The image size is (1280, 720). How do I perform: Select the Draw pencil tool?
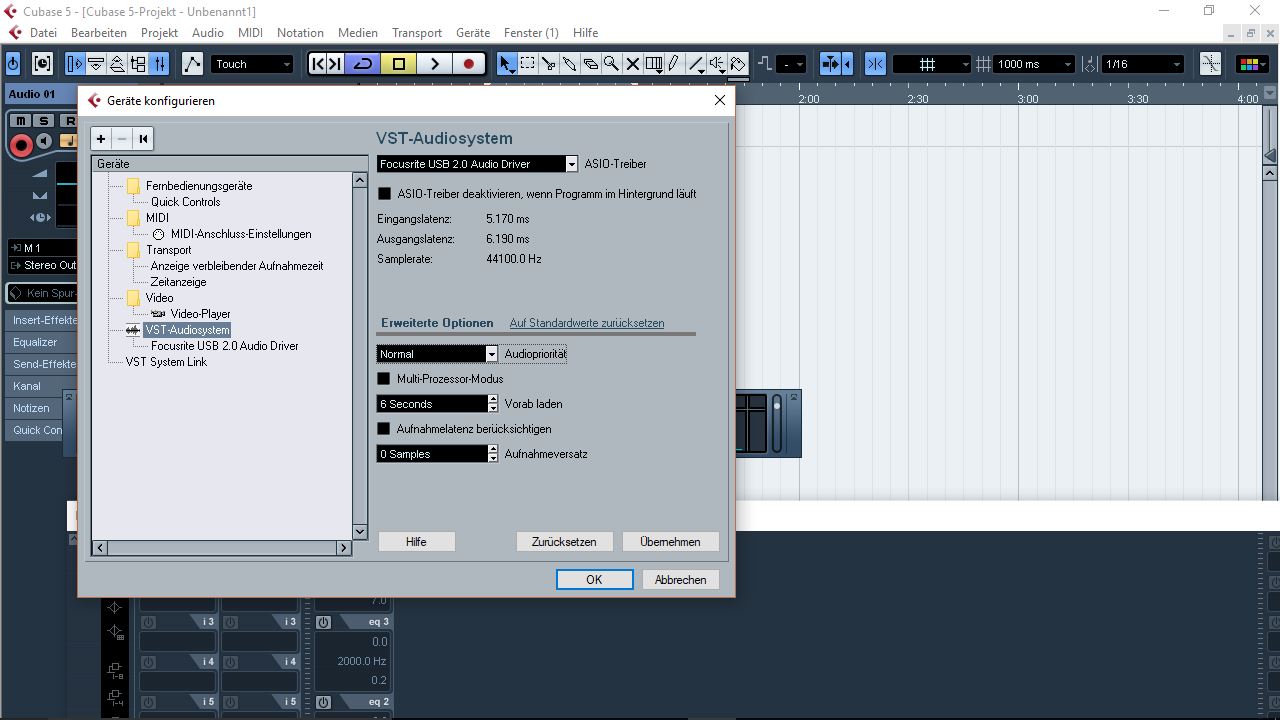[x=674, y=64]
